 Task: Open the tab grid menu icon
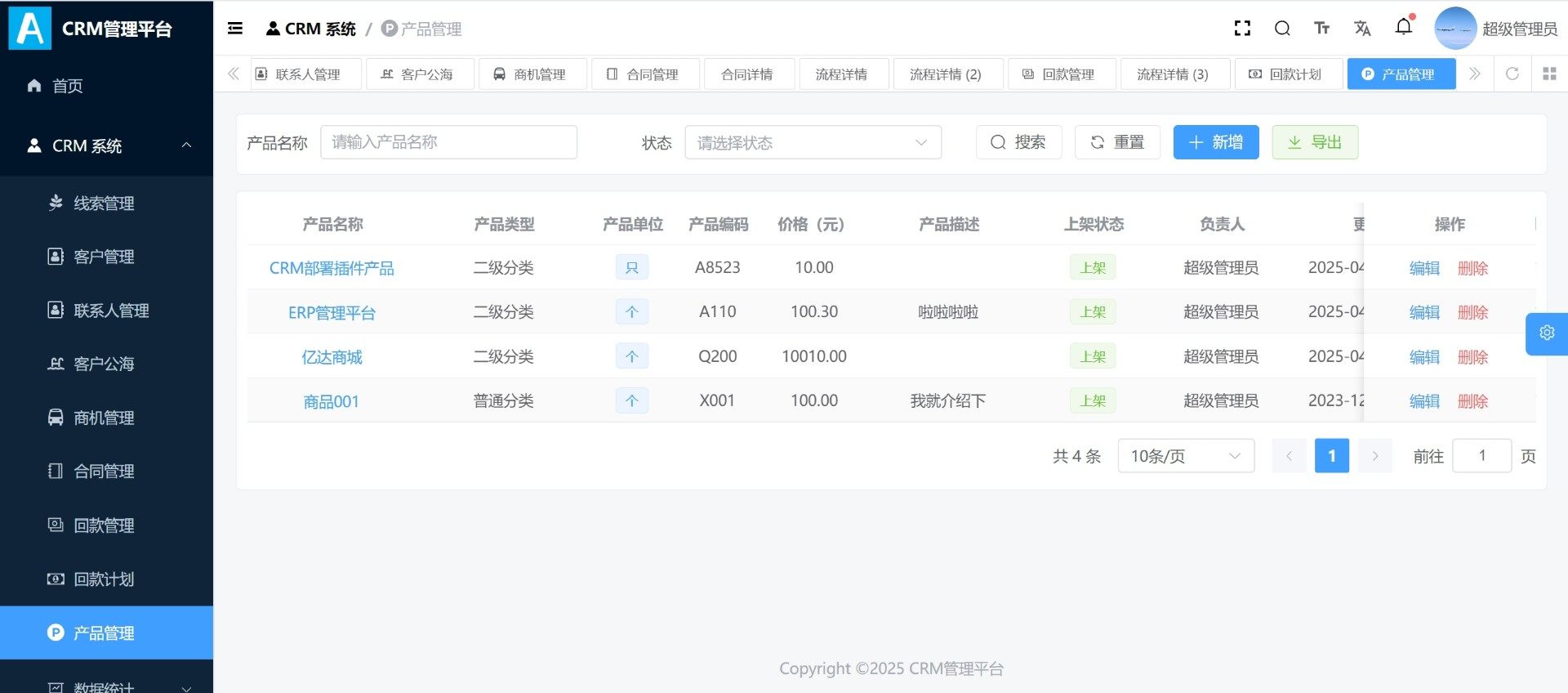click(1549, 74)
